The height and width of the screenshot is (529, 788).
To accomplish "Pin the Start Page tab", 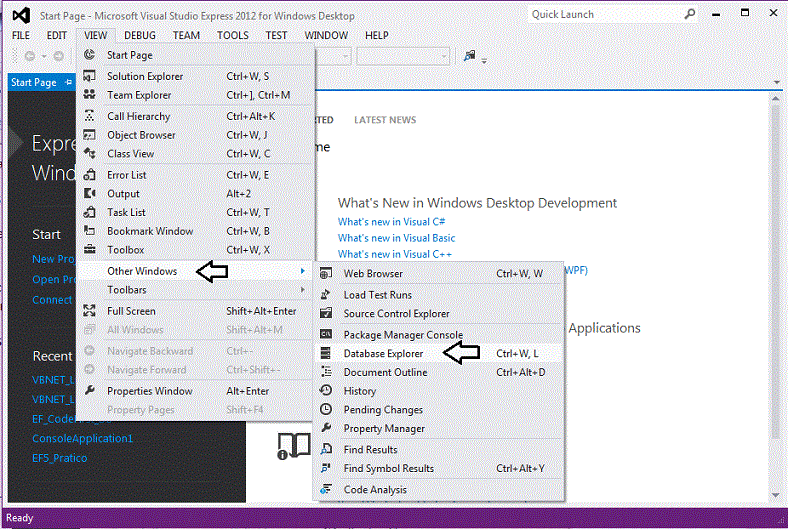I will 68,82.
